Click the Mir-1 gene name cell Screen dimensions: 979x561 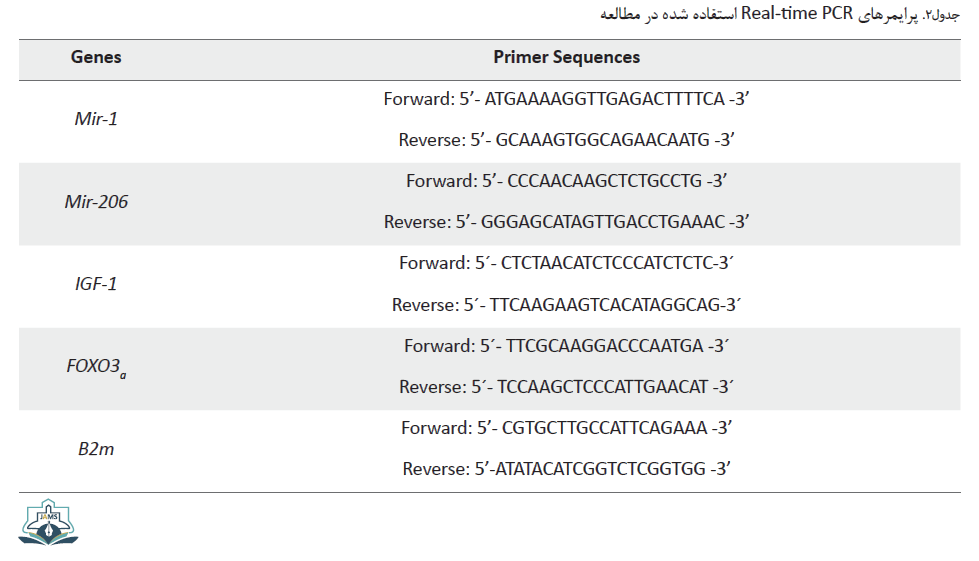point(96,119)
